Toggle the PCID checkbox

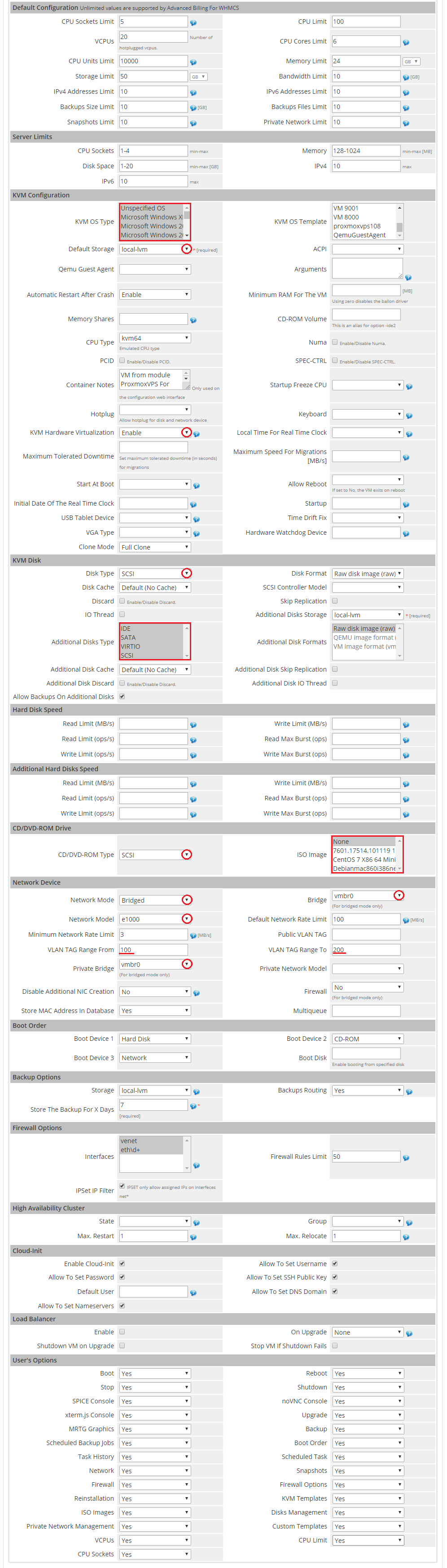(123, 360)
